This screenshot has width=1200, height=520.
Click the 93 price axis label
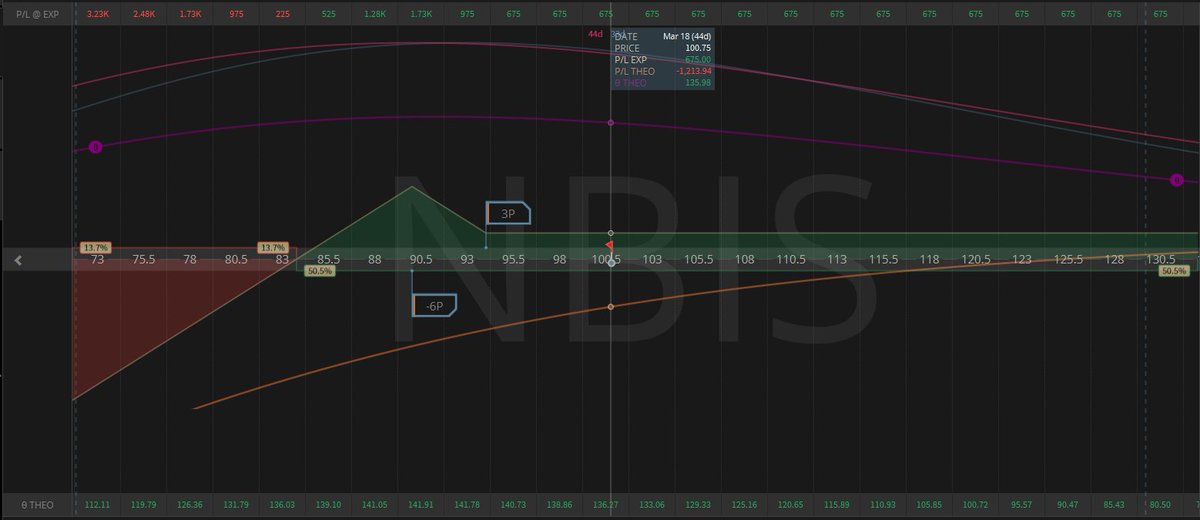coord(467,260)
